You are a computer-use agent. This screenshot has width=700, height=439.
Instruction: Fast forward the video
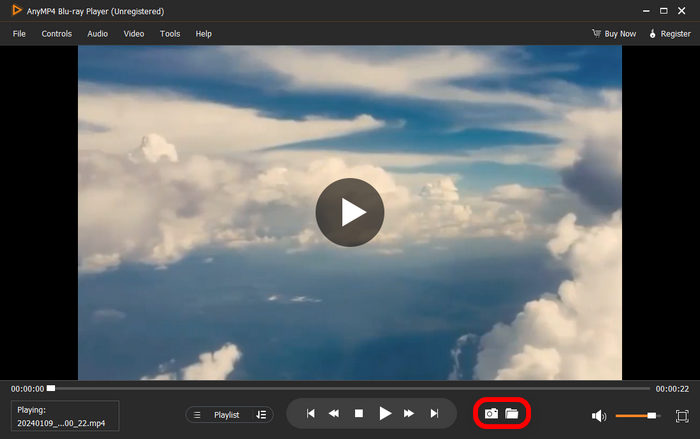tap(409, 413)
